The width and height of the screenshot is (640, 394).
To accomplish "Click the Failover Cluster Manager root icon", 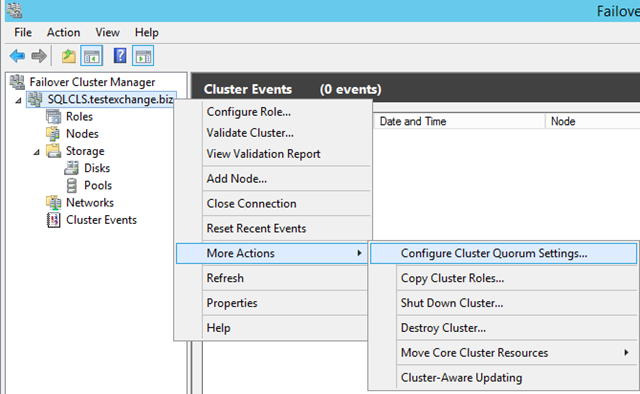I will click(17, 82).
